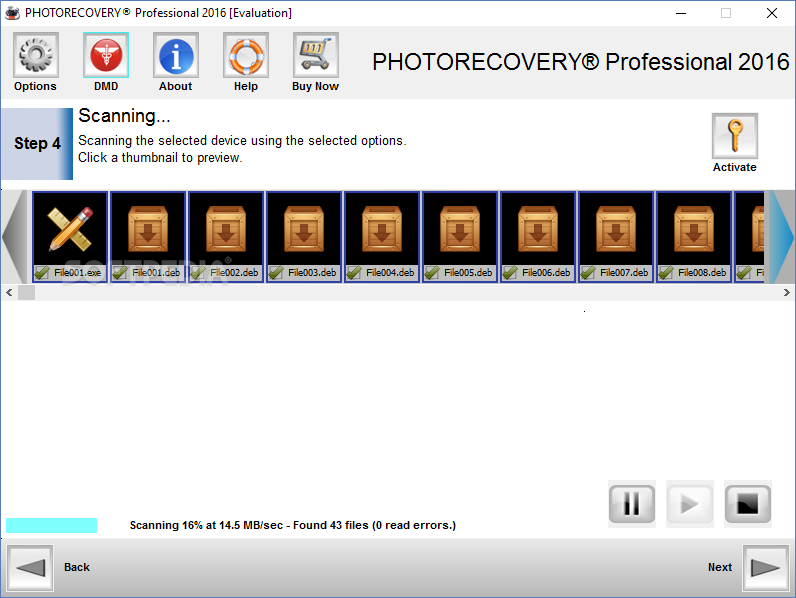The height and width of the screenshot is (598, 796).
Task: Uncheck the File003.deb checkmark
Action: click(276, 273)
